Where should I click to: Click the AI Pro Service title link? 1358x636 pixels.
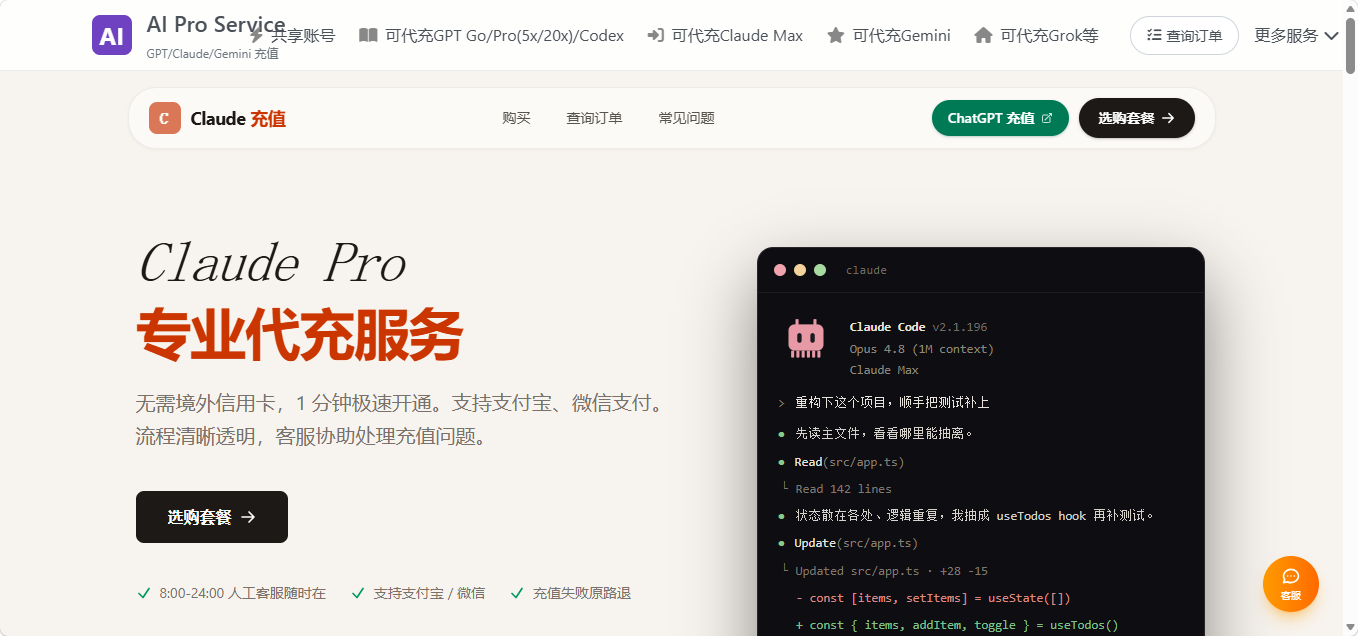pos(216,25)
